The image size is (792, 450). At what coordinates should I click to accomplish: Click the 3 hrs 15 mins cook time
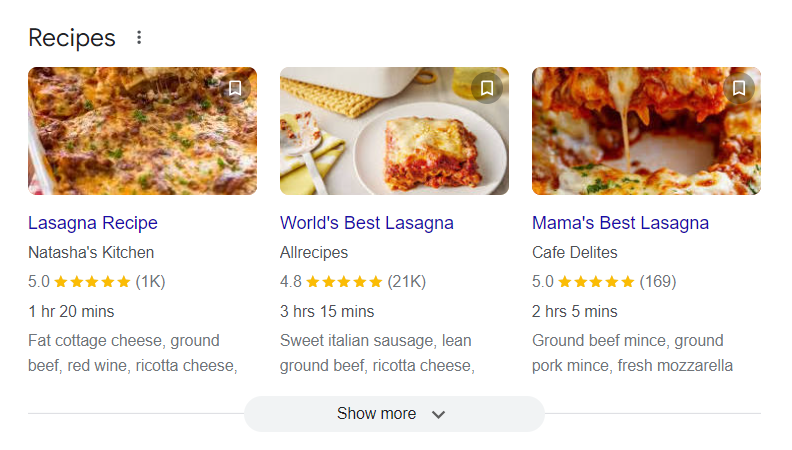click(327, 311)
